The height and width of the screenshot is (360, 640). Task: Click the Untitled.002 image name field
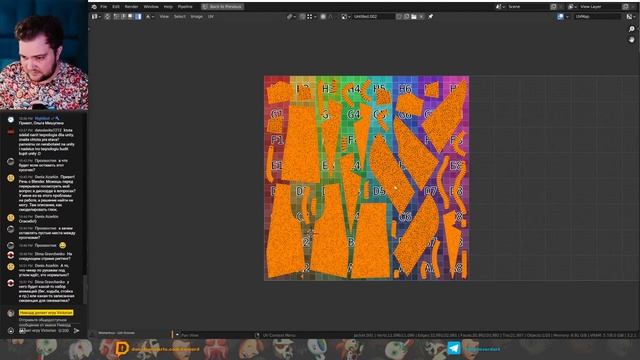coord(373,17)
